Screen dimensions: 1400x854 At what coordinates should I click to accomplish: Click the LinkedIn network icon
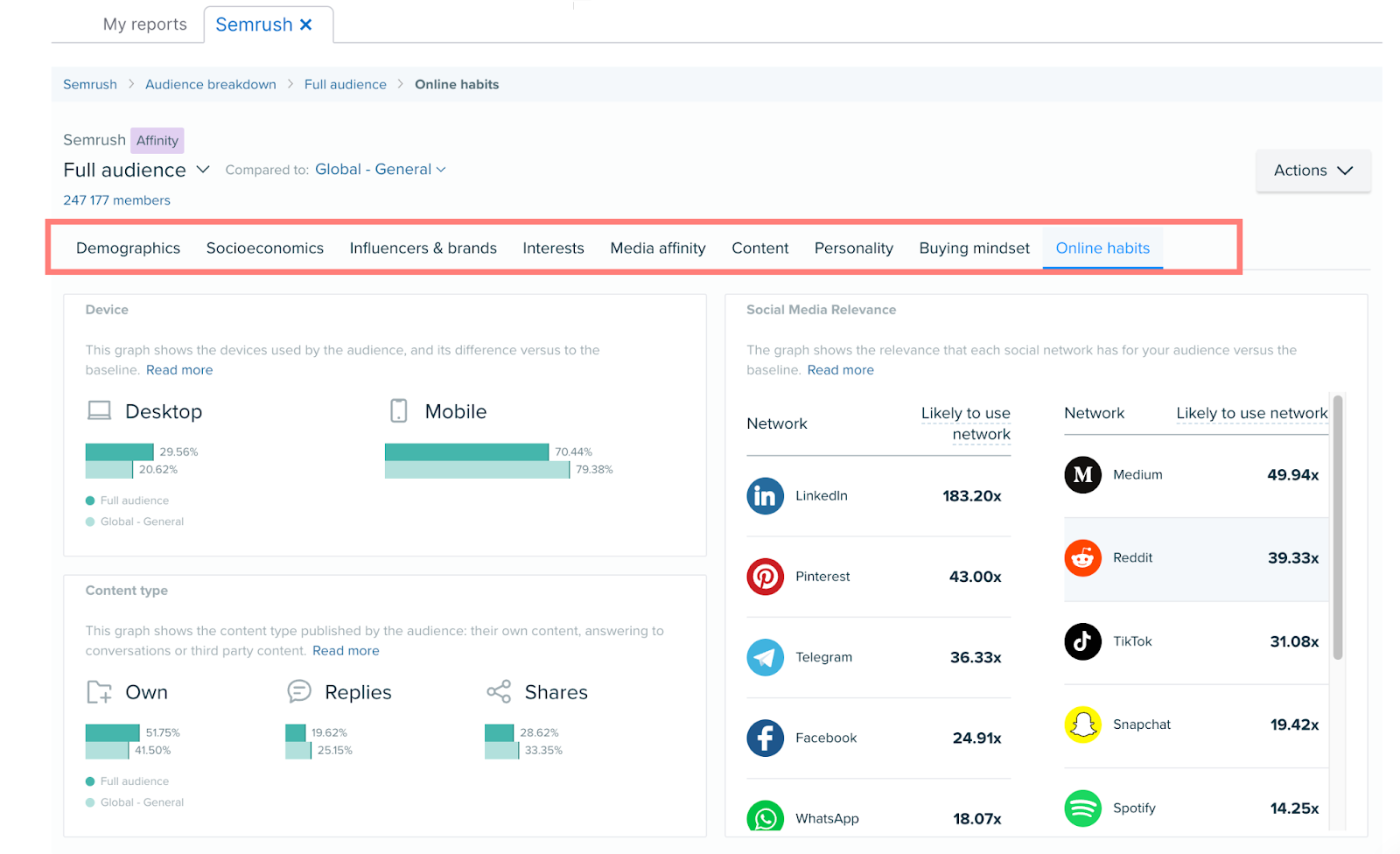[x=765, y=496]
